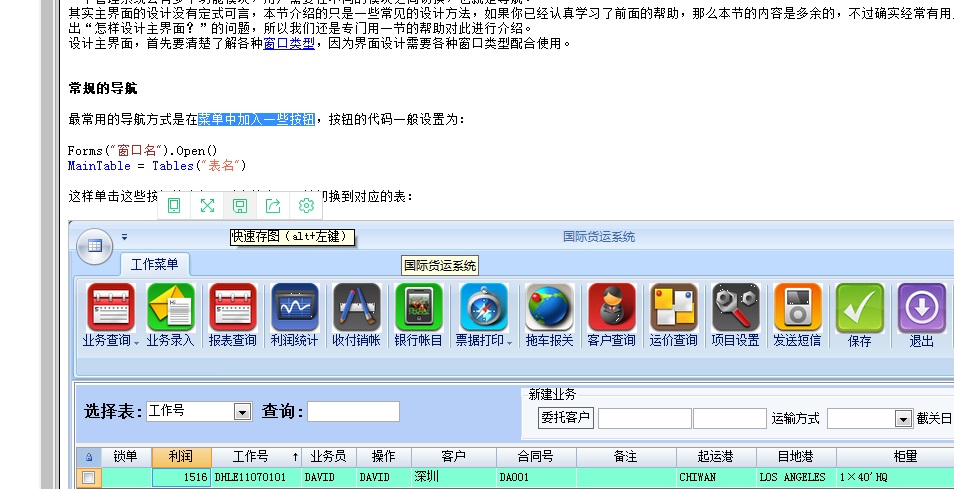This screenshot has width=954, height=489.
Task: Click the green 保存 save checkmark
Action: (x=859, y=308)
